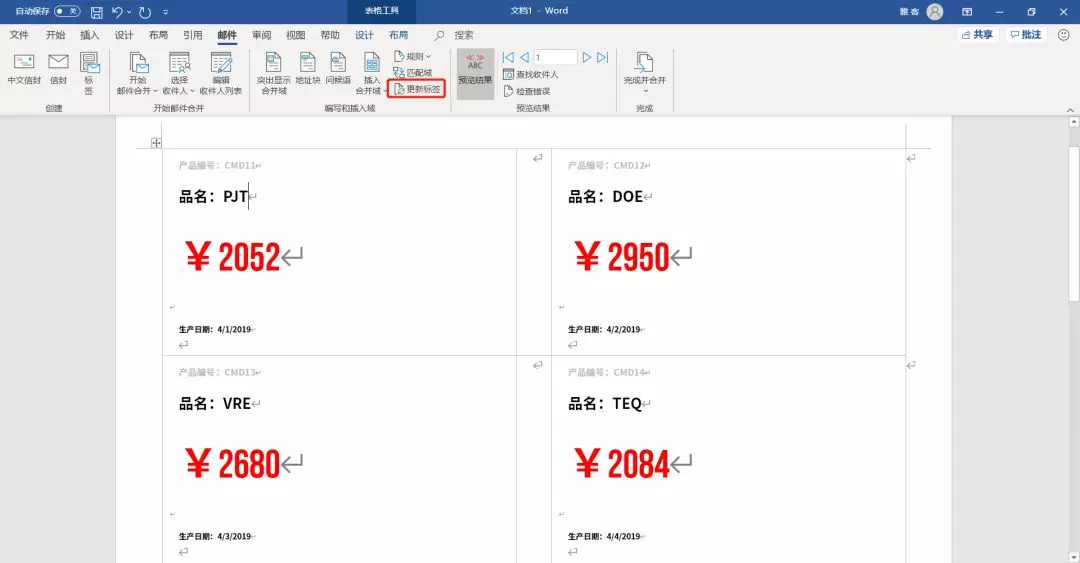Click the price text ¥2680

[x=233, y=463]
